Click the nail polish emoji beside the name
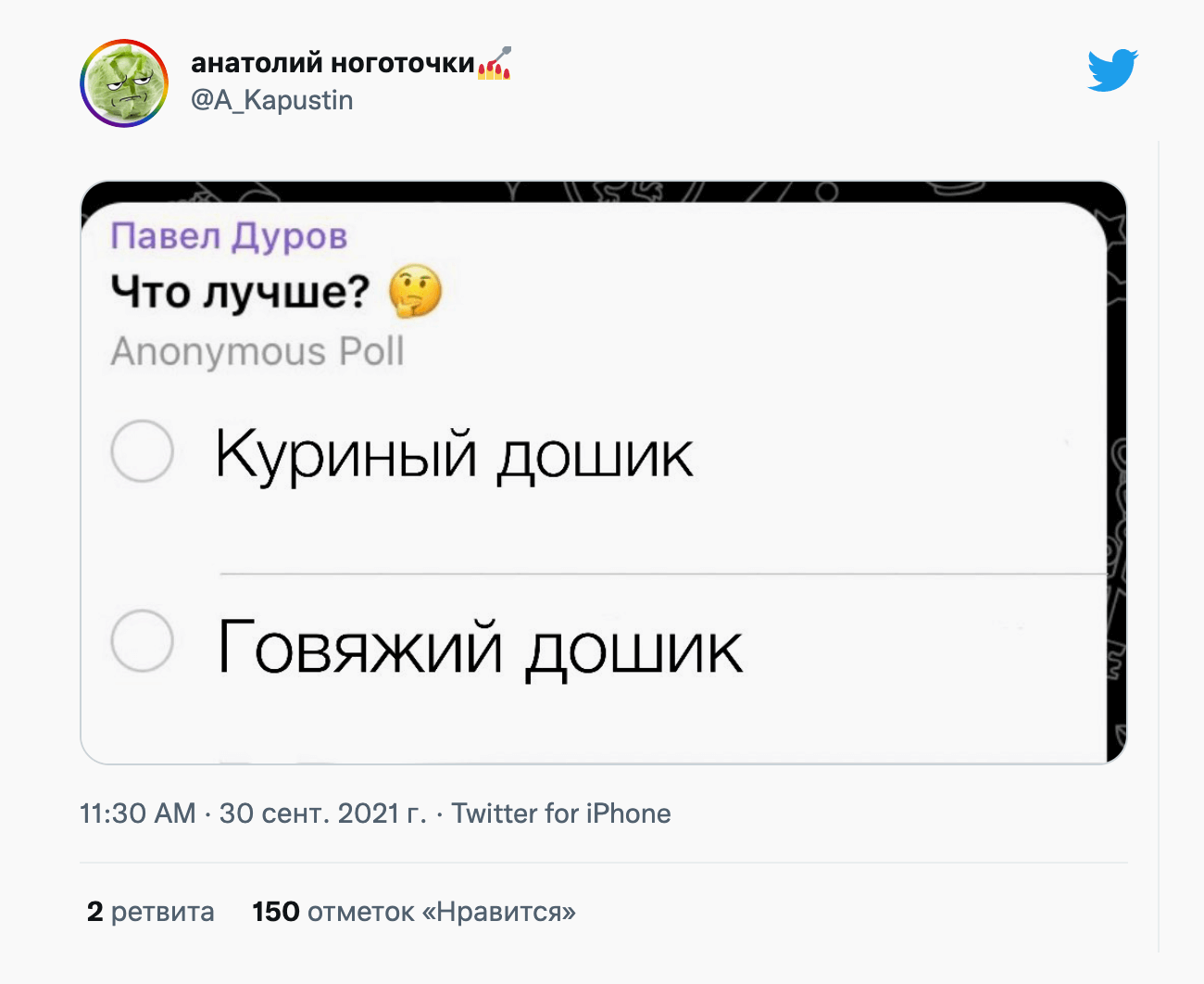The width and height of the screenshot is (1204, 984). (495, 63)
